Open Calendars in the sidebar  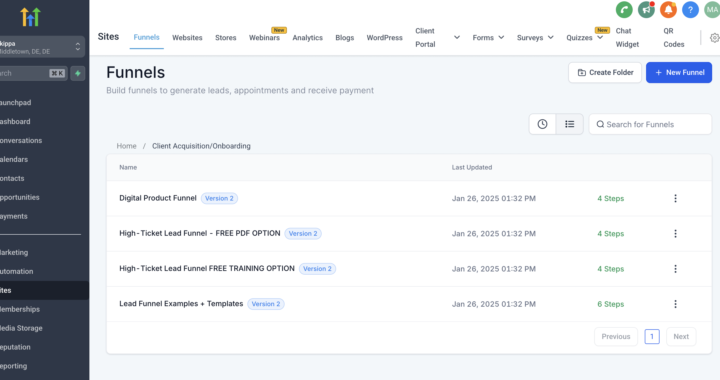[x=14, y=159]
